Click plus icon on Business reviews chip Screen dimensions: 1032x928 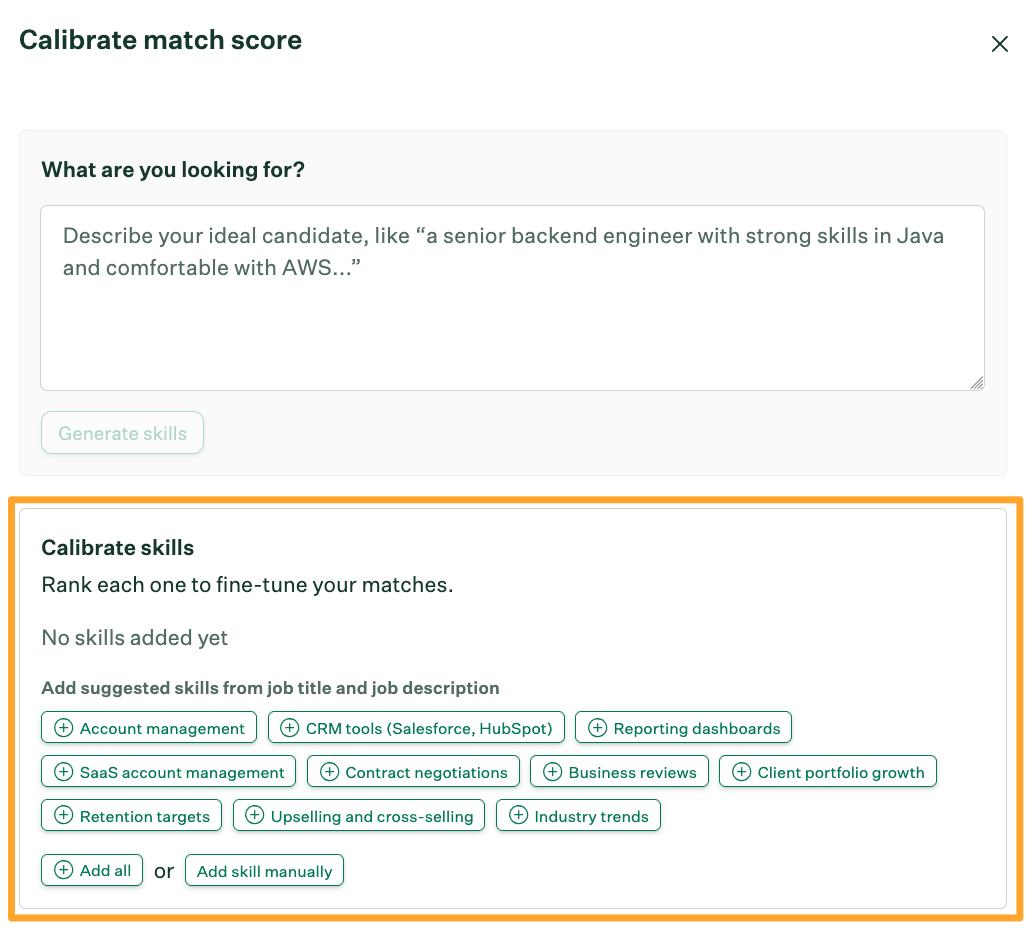click(x=552, y=772)
